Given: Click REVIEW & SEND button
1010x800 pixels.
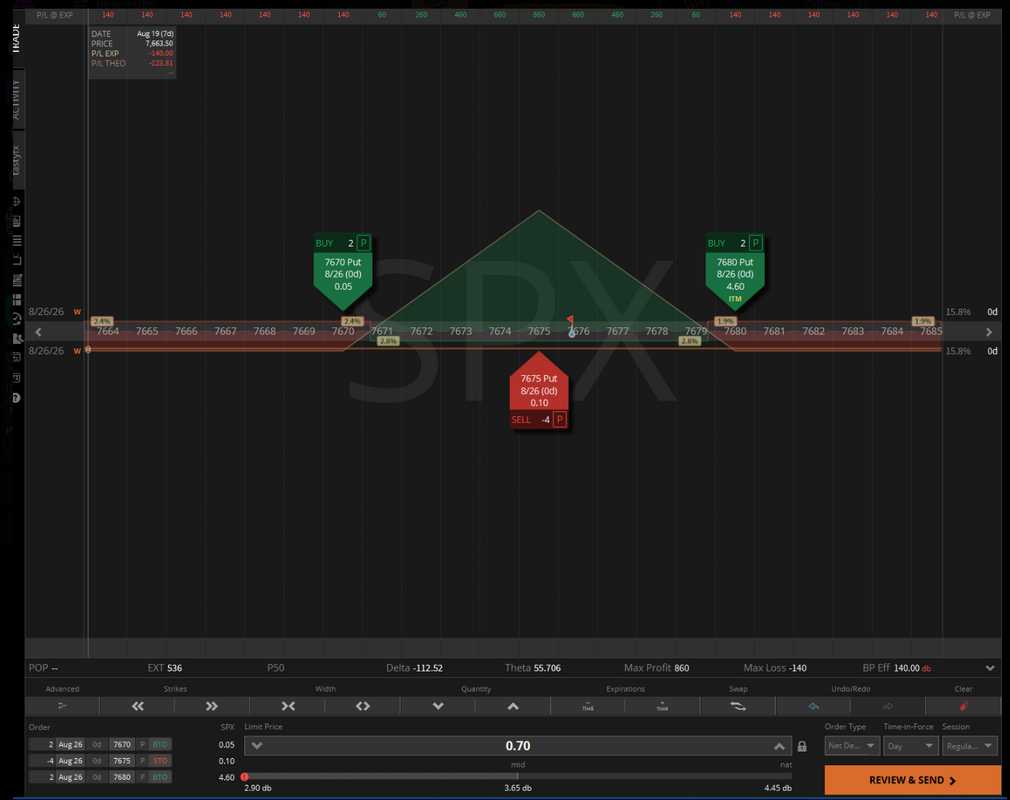Looking at the screenshot, I should pos(912,780).
